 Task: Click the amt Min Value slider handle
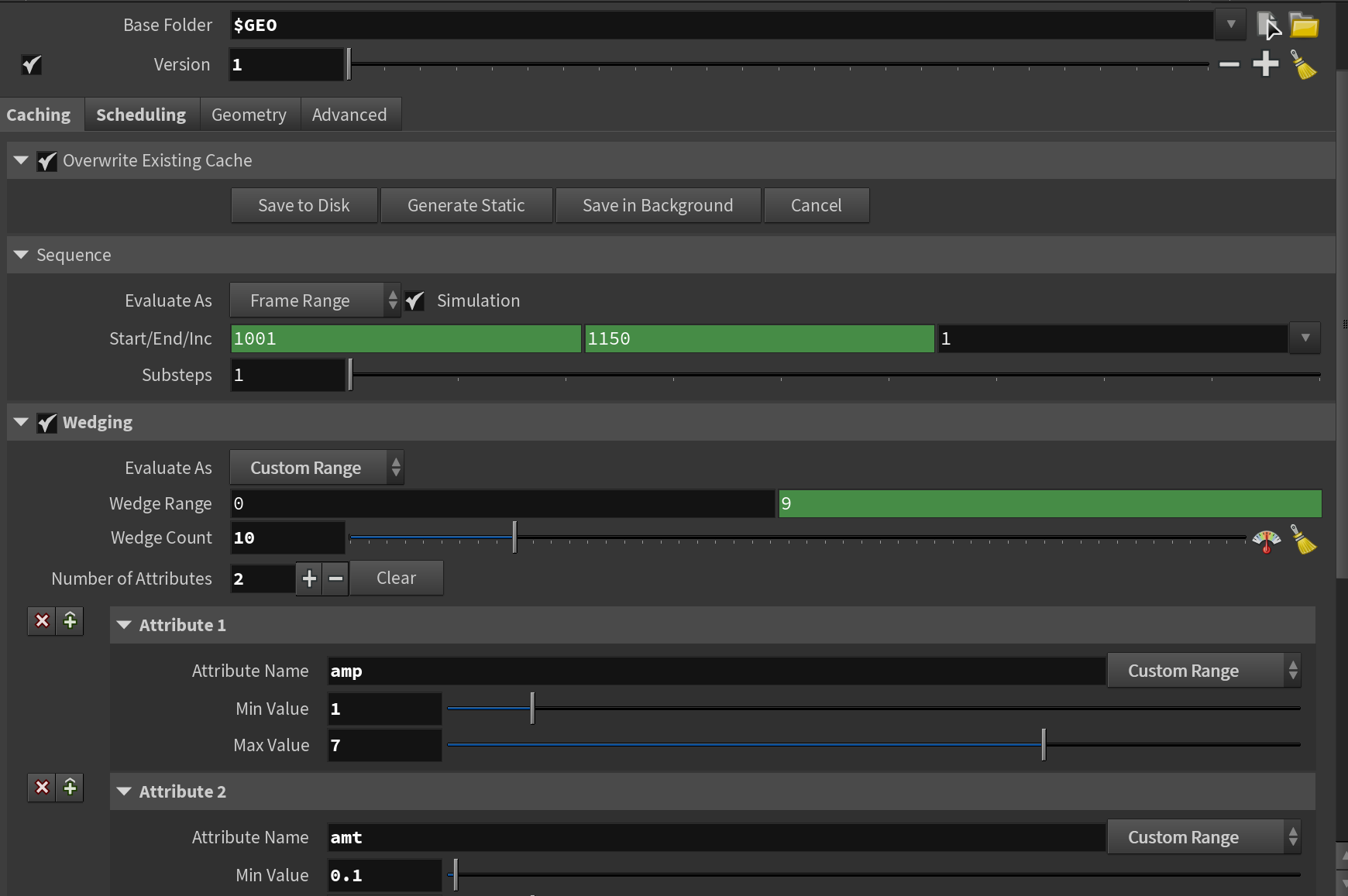(456, 875)
